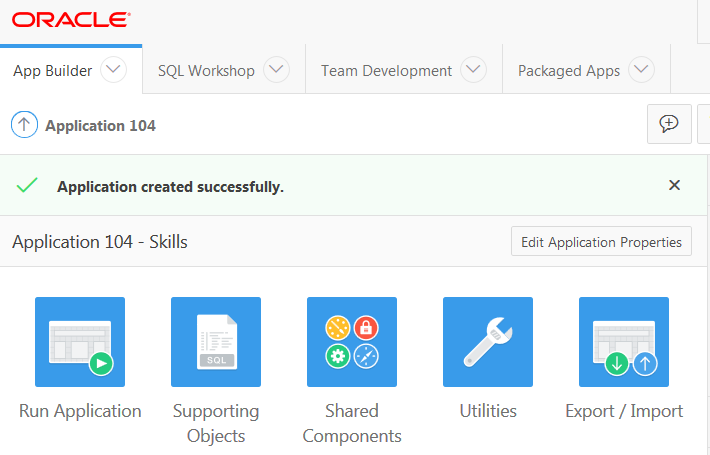Click the up-arrow icon beside Application 104
Image resolution: width=710 pixels, height=455 pixels.
[x=24, y=125]
